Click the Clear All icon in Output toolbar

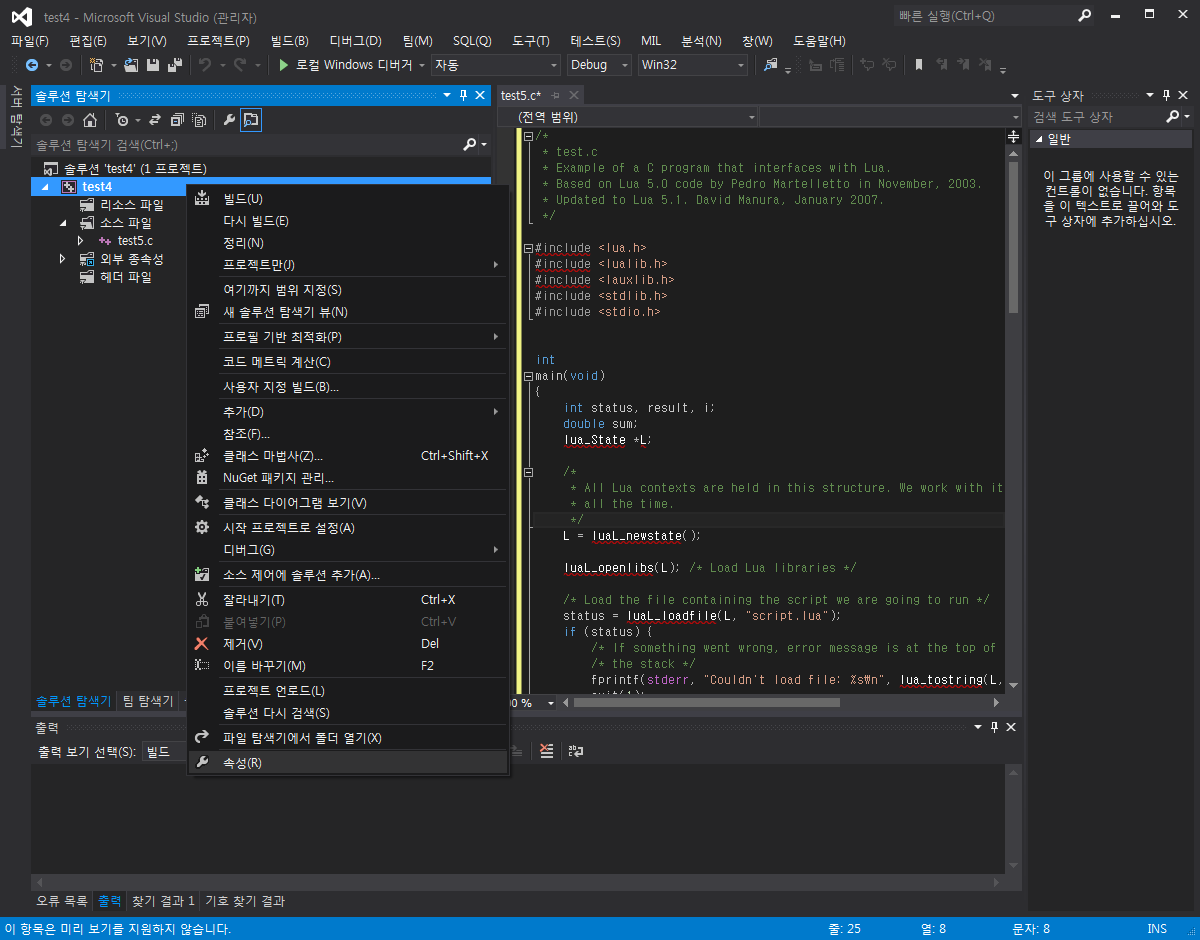[x=546, y=750]
